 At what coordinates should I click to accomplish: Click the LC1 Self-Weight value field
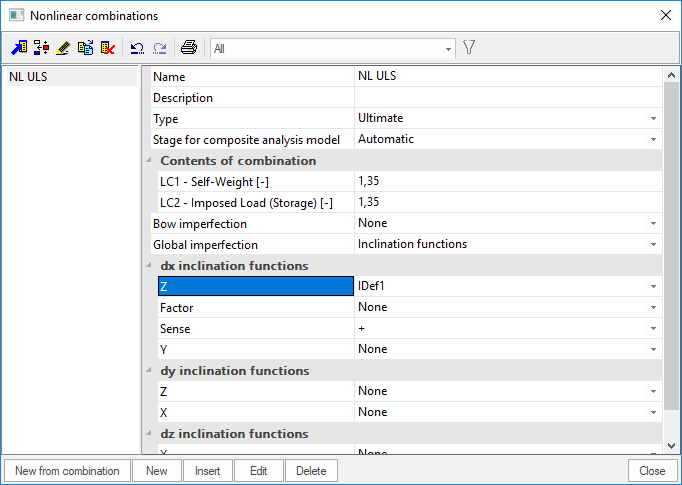pyautogui.click(x=505, y=182)
